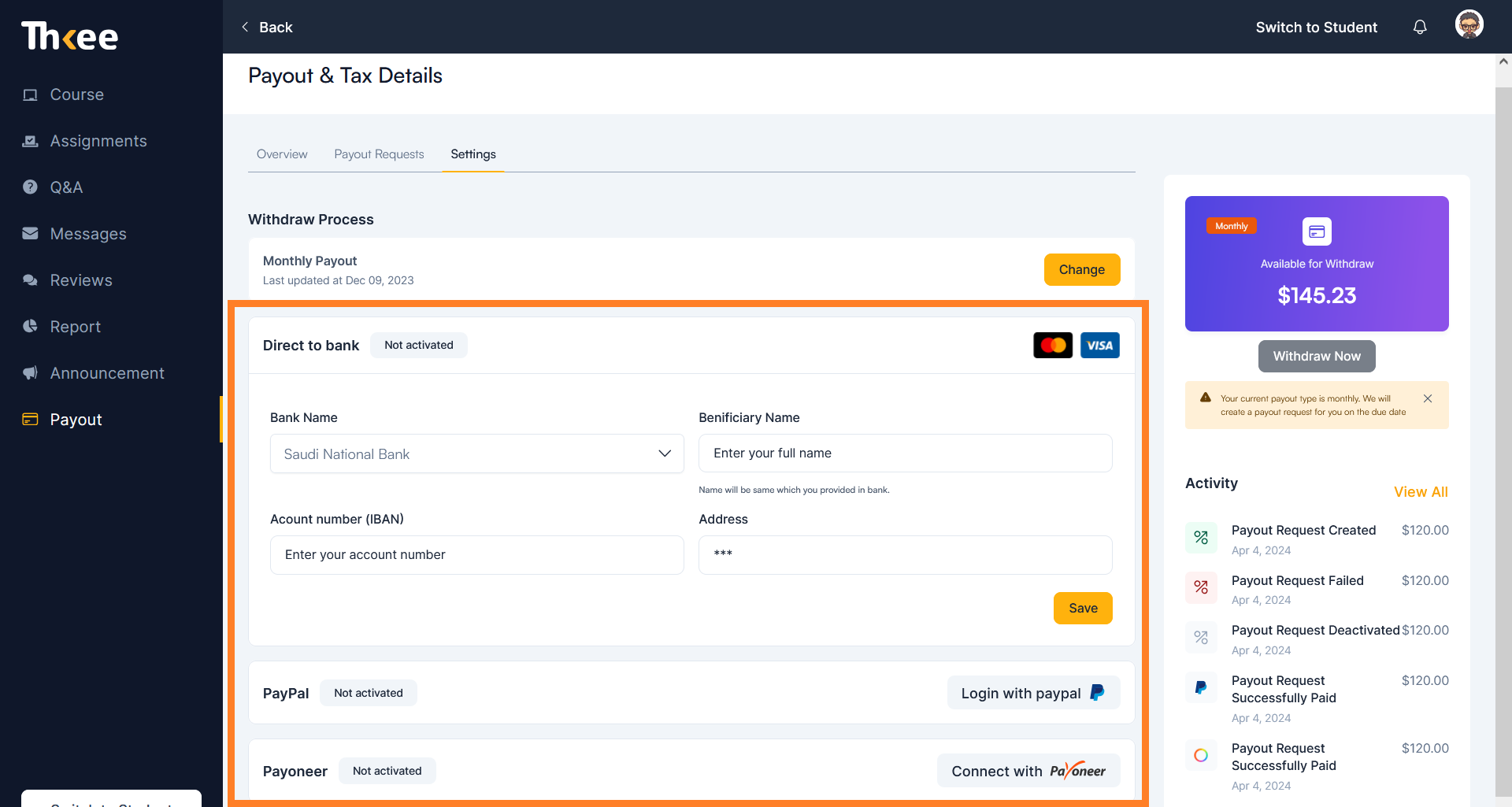Click Last updated at Dec 09, 2023 text

(x=338, y=280)
